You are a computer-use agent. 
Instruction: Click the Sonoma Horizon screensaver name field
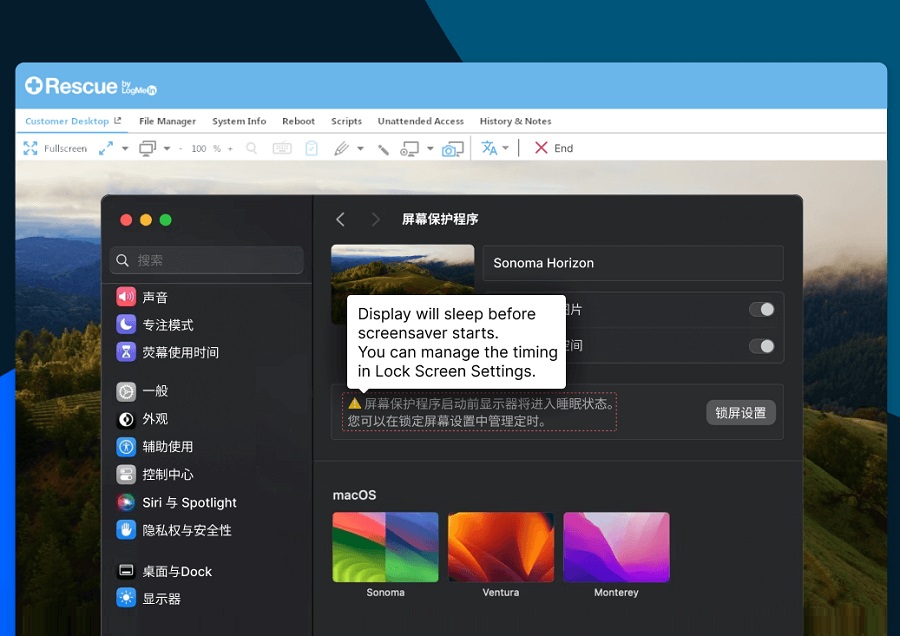(x=633, y=263)
